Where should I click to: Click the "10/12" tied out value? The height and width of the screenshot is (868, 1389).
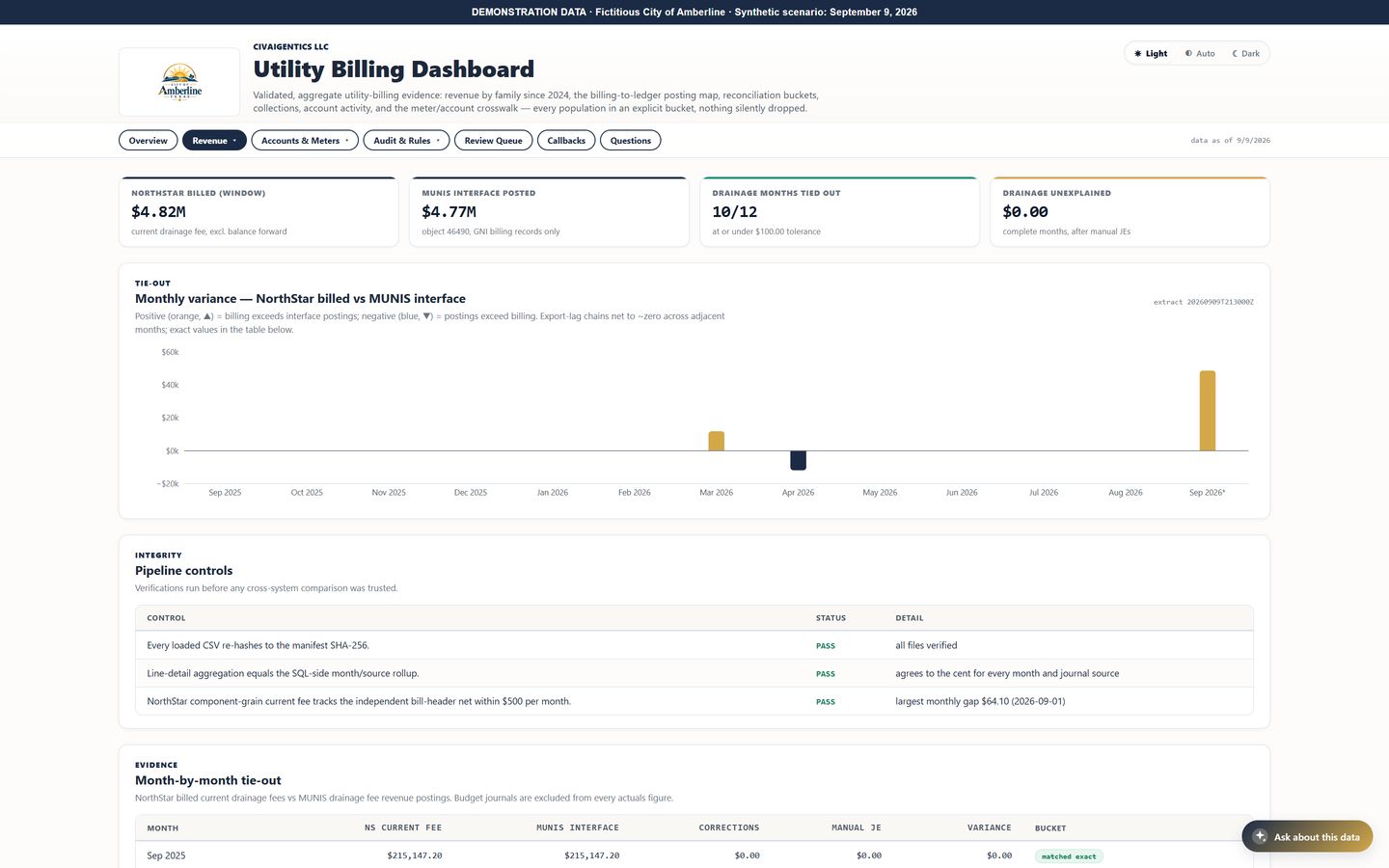point(735,211)
